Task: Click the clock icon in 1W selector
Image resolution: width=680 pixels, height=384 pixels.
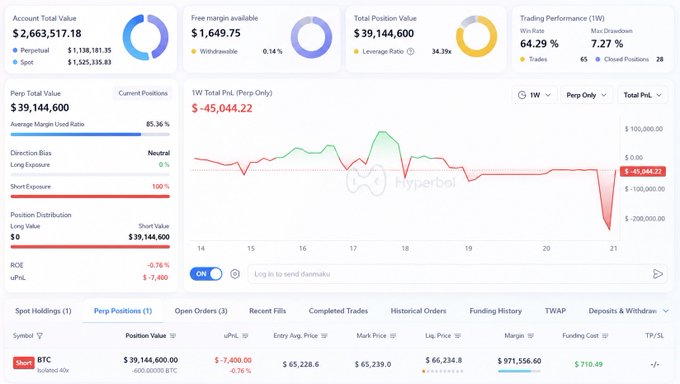Action: [x=522, y=95]
